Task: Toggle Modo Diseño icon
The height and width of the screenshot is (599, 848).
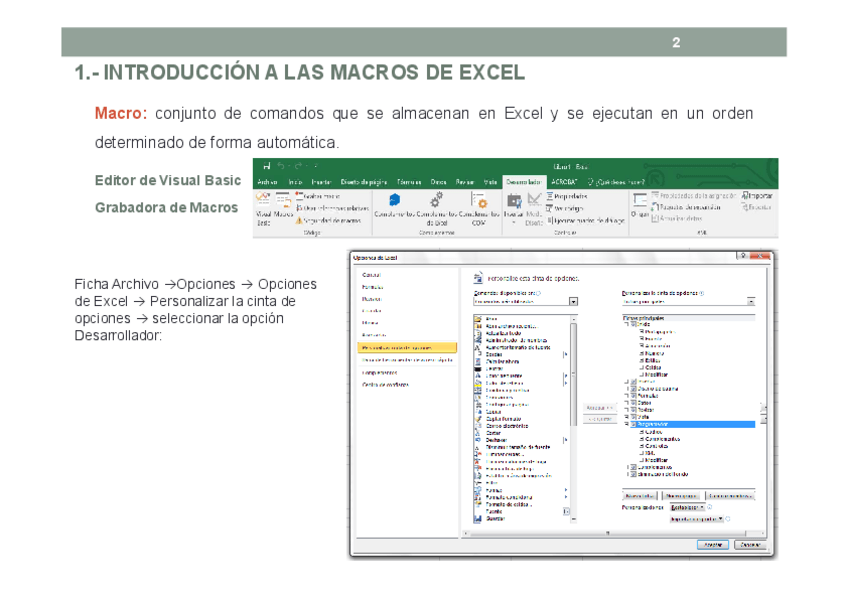Action: point(535,203)
